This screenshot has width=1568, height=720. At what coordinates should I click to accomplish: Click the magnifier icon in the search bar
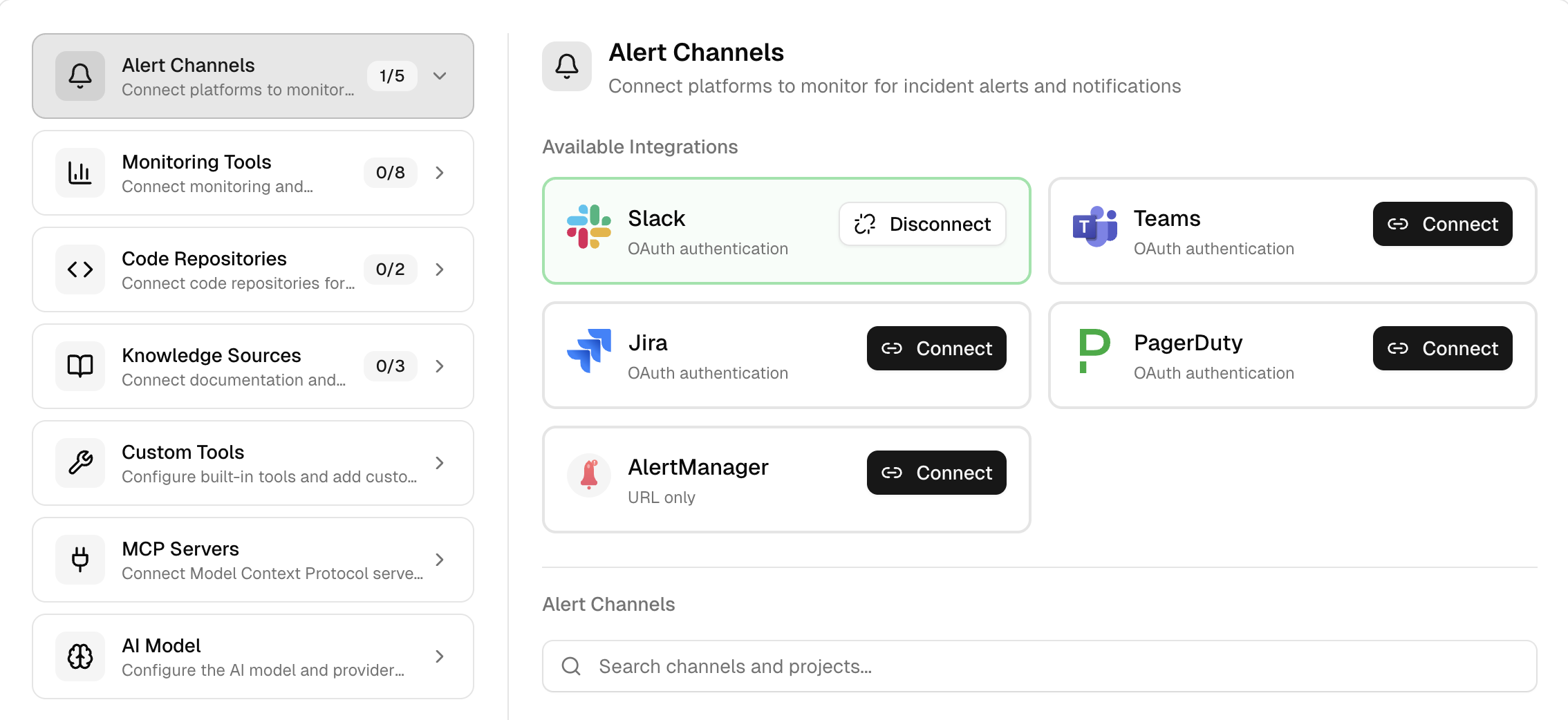pyautogui.click(x=570, y=665)
